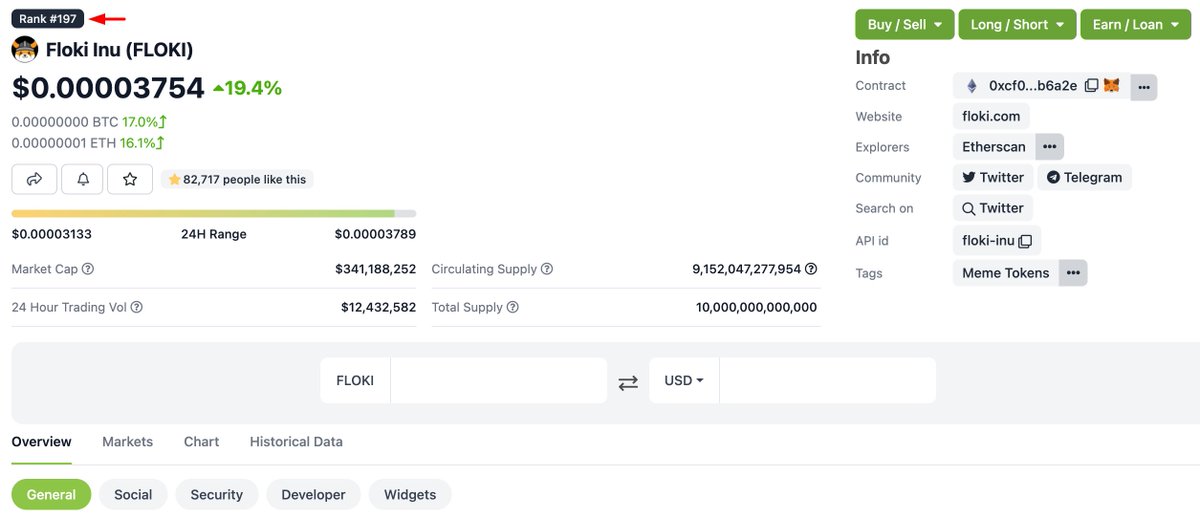Open the Etherscan explorer link
This screenshot has height=518, width=1200.
(994, 147)
